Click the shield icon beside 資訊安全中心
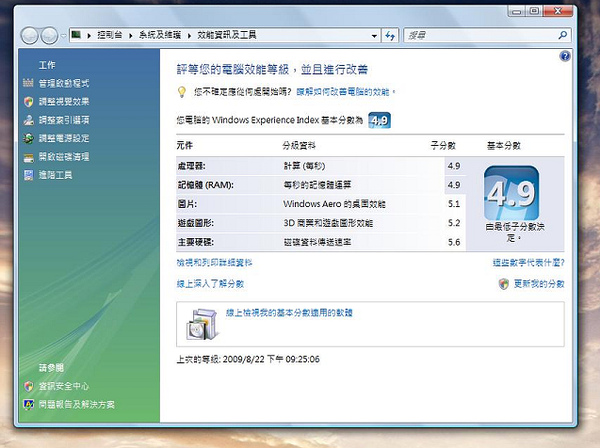Screen dimensions: 600x448 coord(29,386)
